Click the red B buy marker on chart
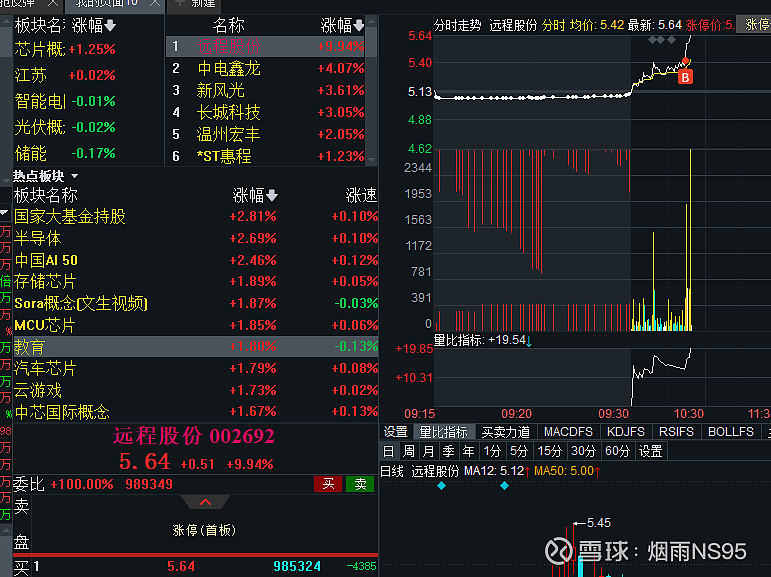The height and width of the screenshot is (577, 771). coord(685,77)
